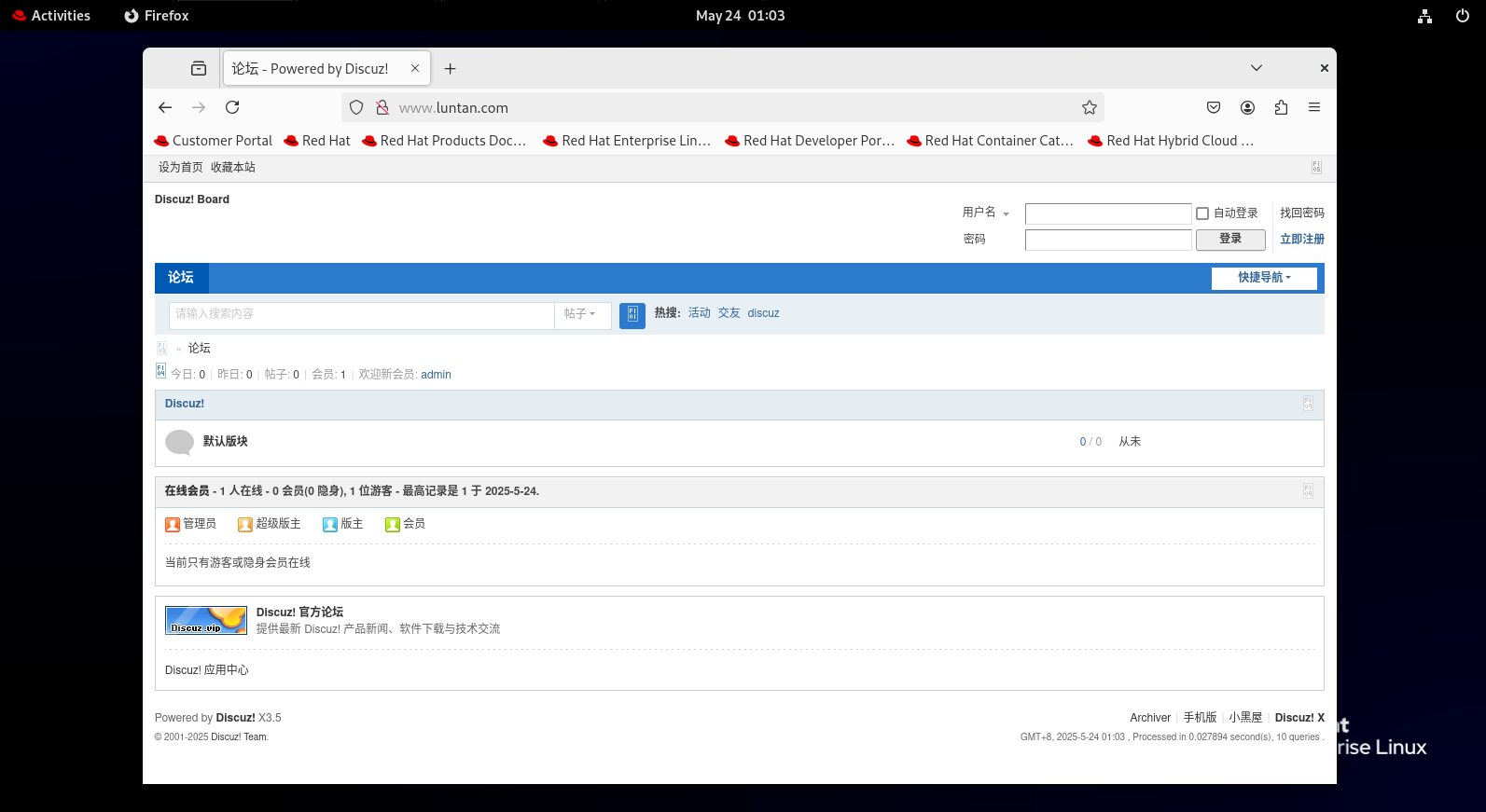Open the Red Hat bookmark
Screen dimensions: 1486x812
point(317,141)
